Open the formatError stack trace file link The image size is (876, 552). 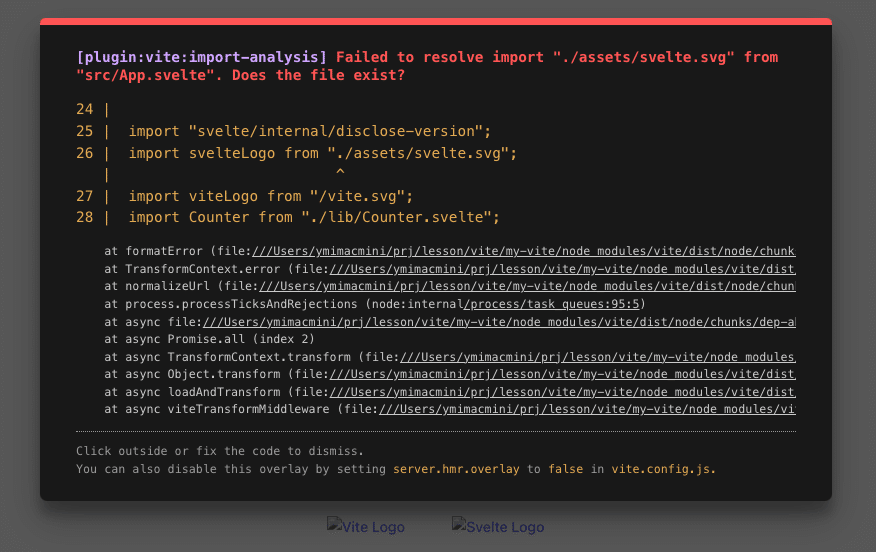tap(523, 251)
